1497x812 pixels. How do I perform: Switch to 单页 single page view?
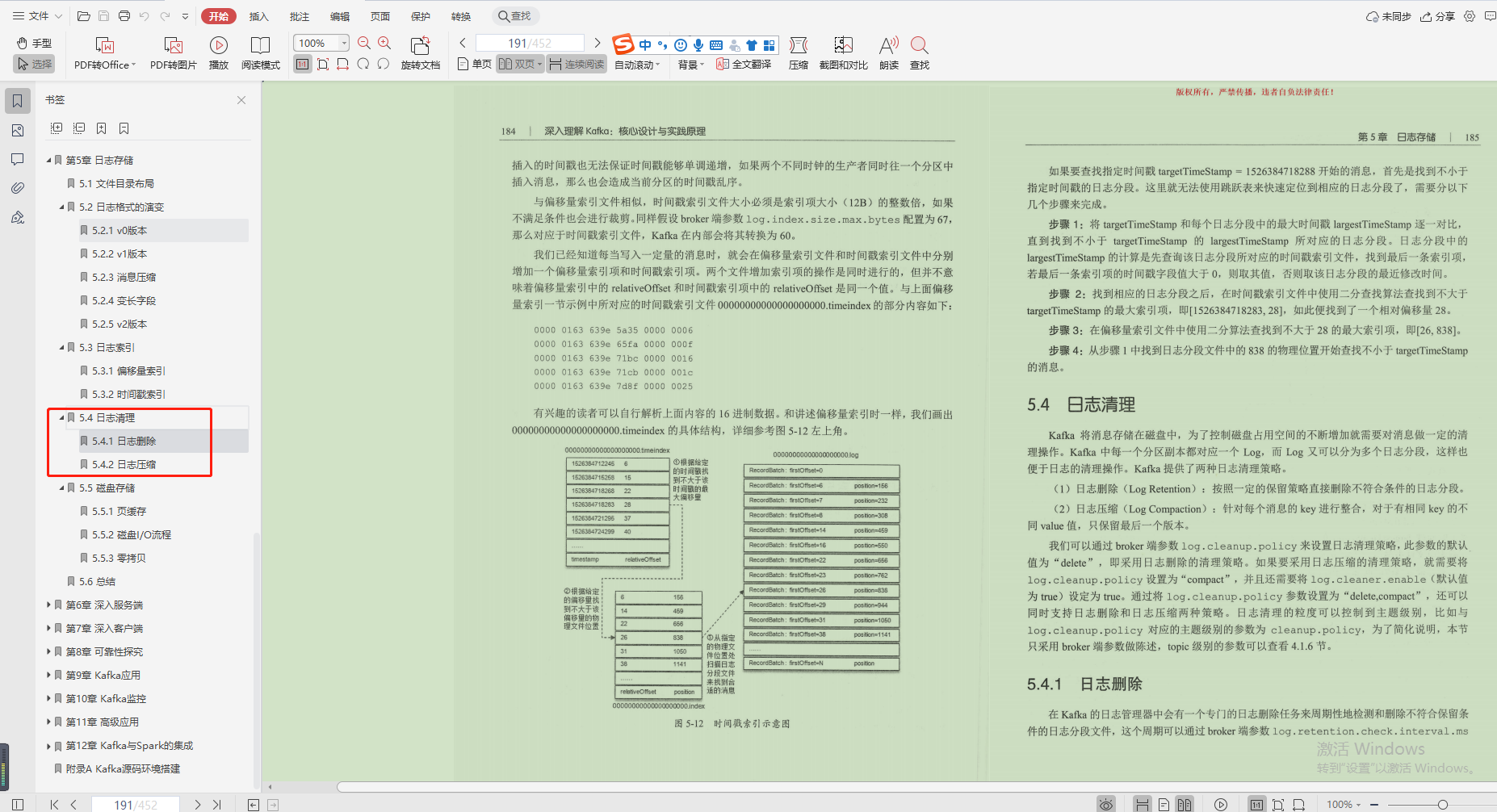pos(475,64)
